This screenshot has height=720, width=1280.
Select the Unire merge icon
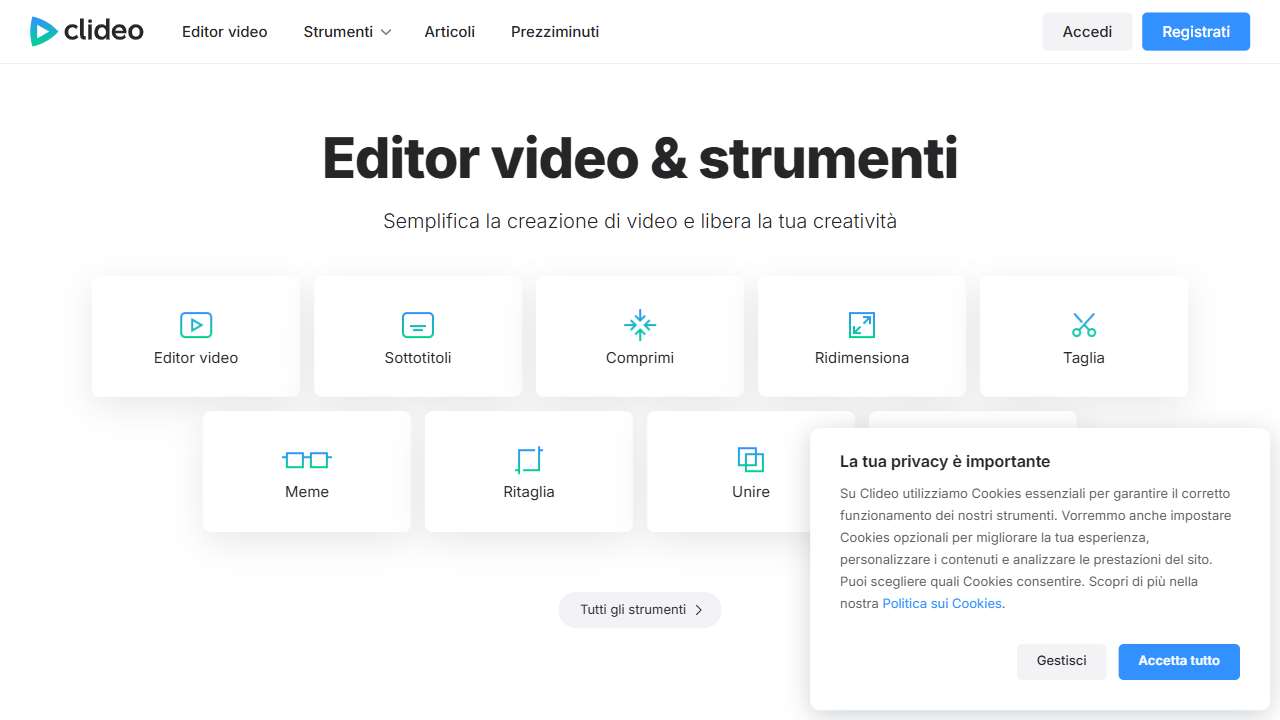(751, 460)
